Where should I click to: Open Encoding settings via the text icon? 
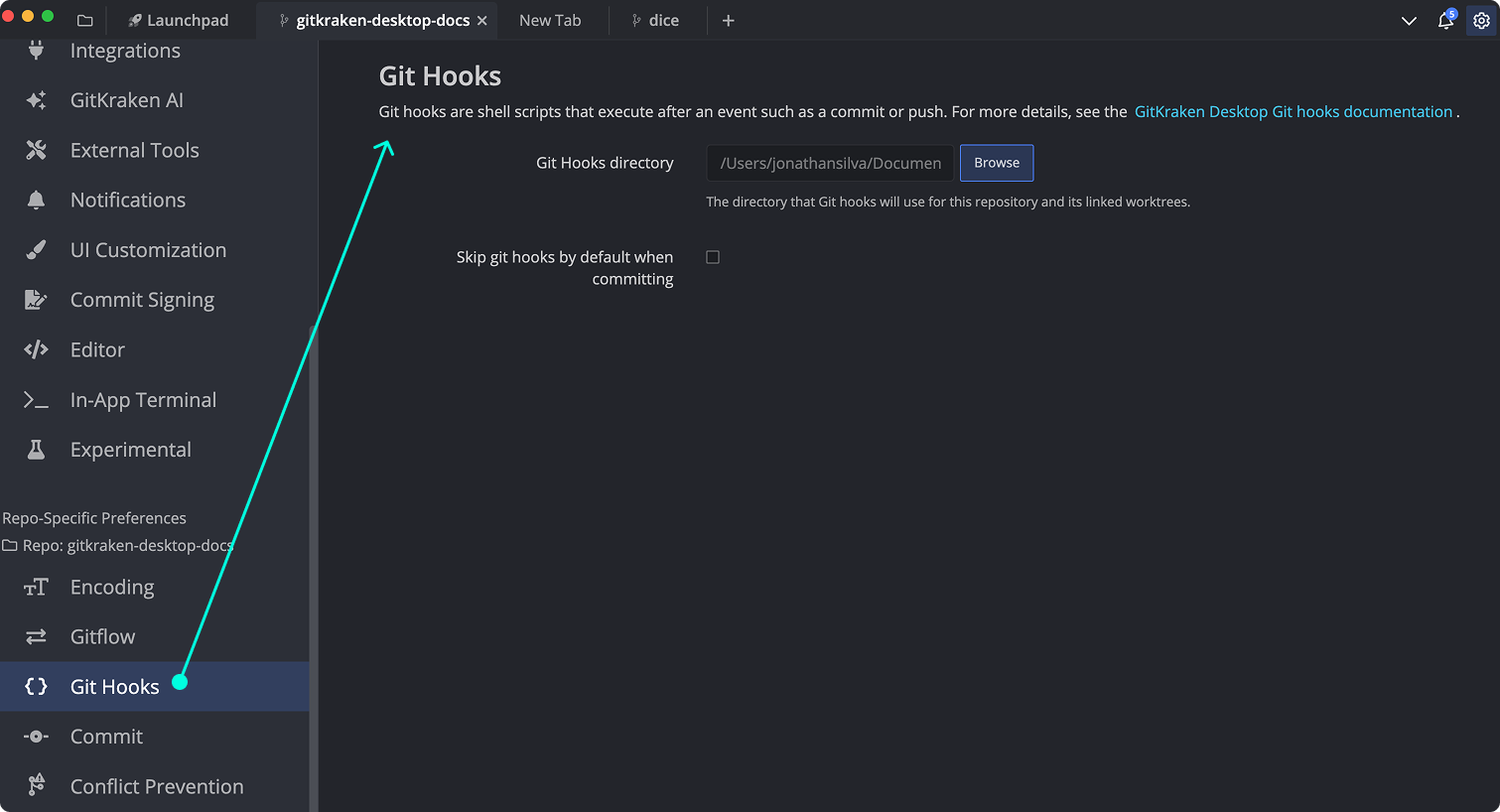tap(36, 587)
